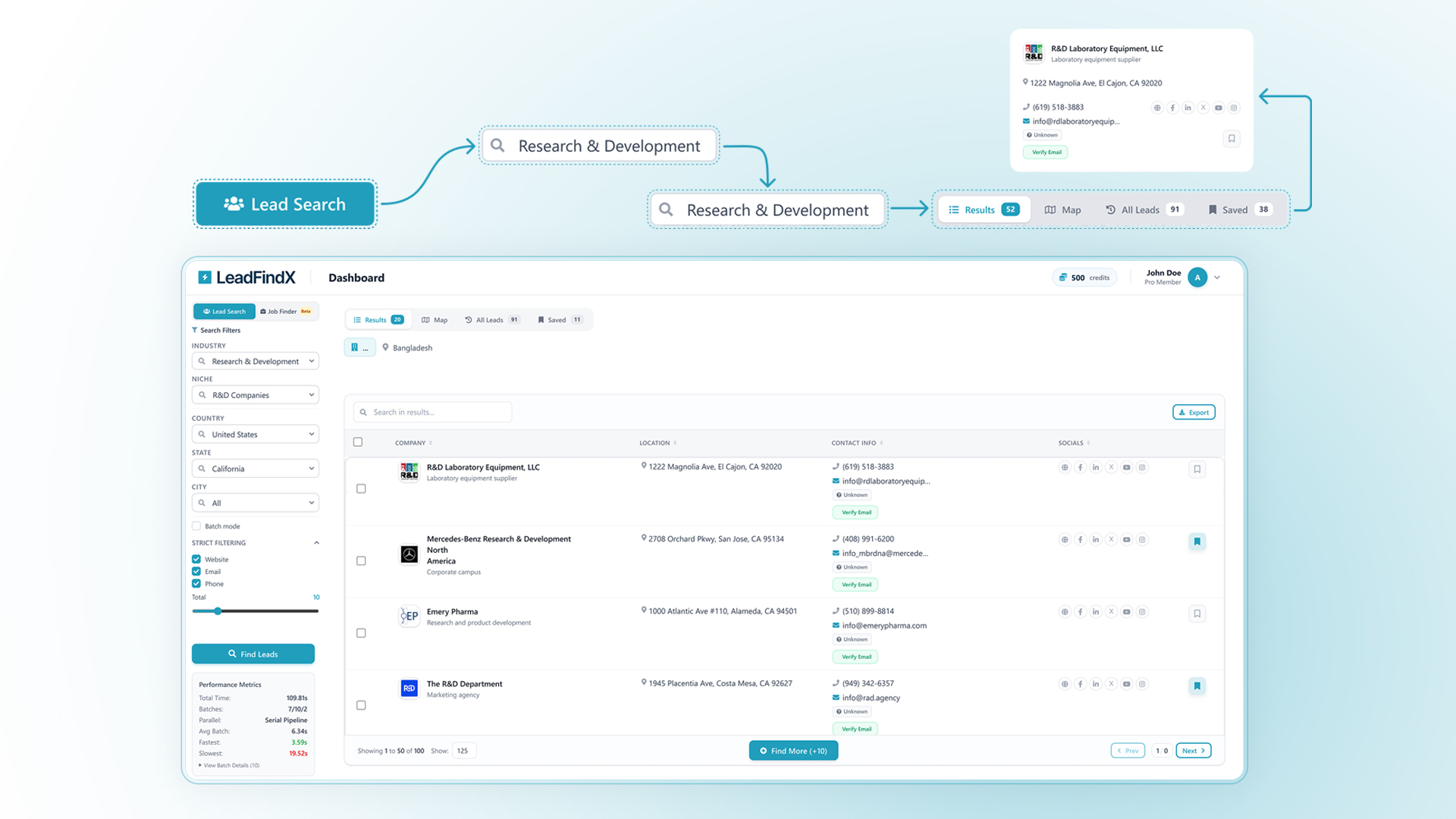Select The R&D Department row checkbox
Viewport: 1456px width, 819px height.
pyautogui.click(x=361, y=705)
